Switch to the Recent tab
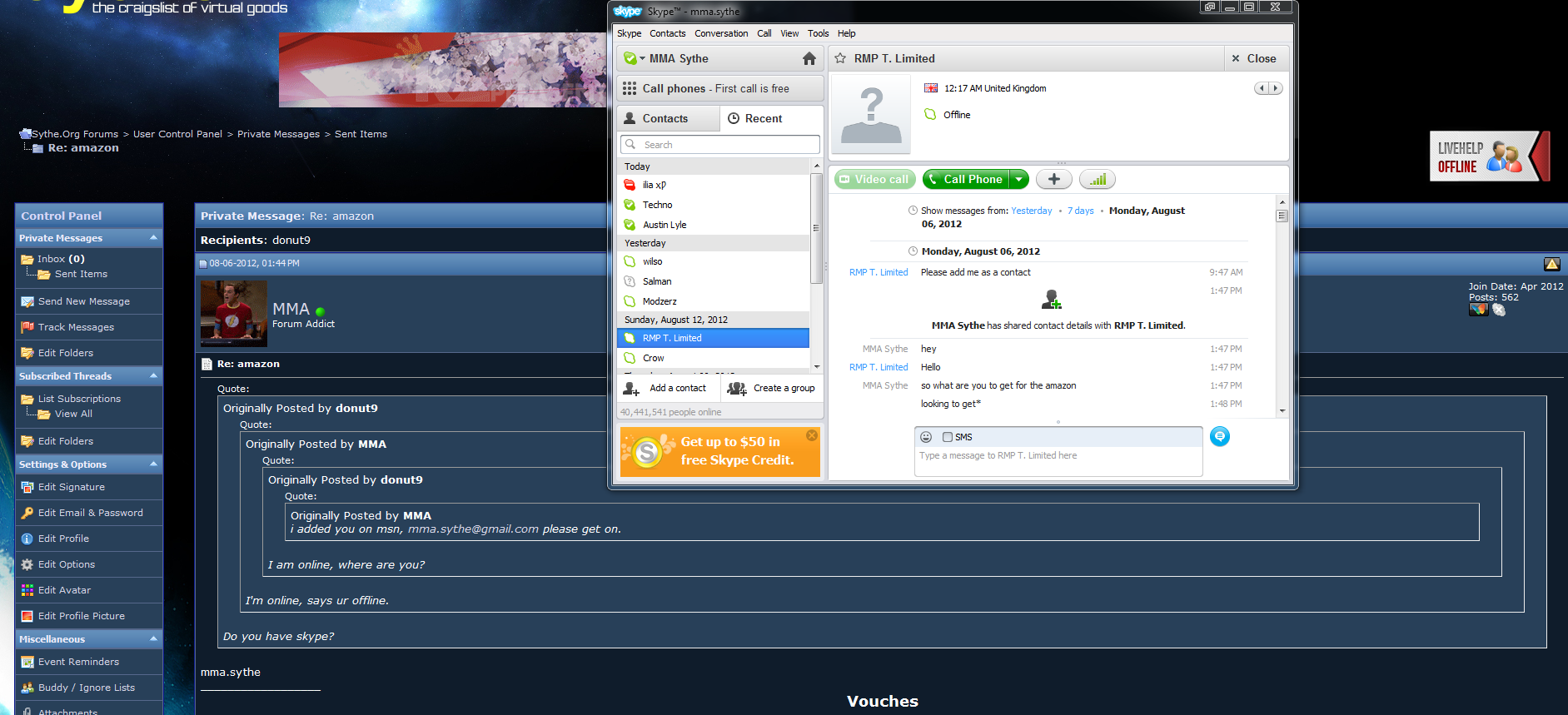The height and width of the screenshot is (715, 1568). 772,118
